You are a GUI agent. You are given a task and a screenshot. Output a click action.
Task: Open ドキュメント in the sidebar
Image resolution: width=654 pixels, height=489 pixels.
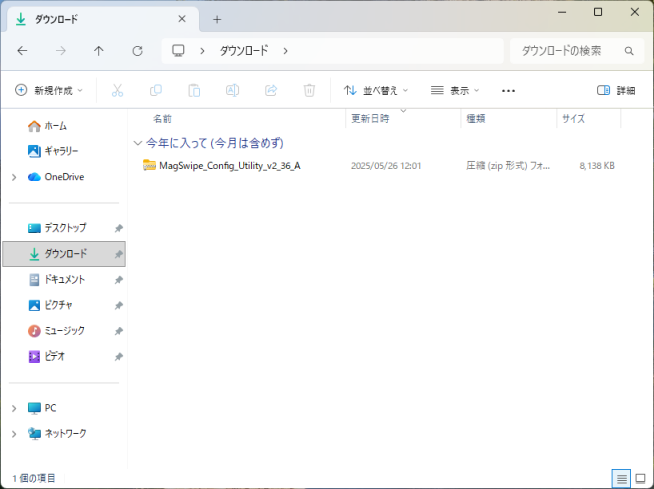click(x=65, y=280)
